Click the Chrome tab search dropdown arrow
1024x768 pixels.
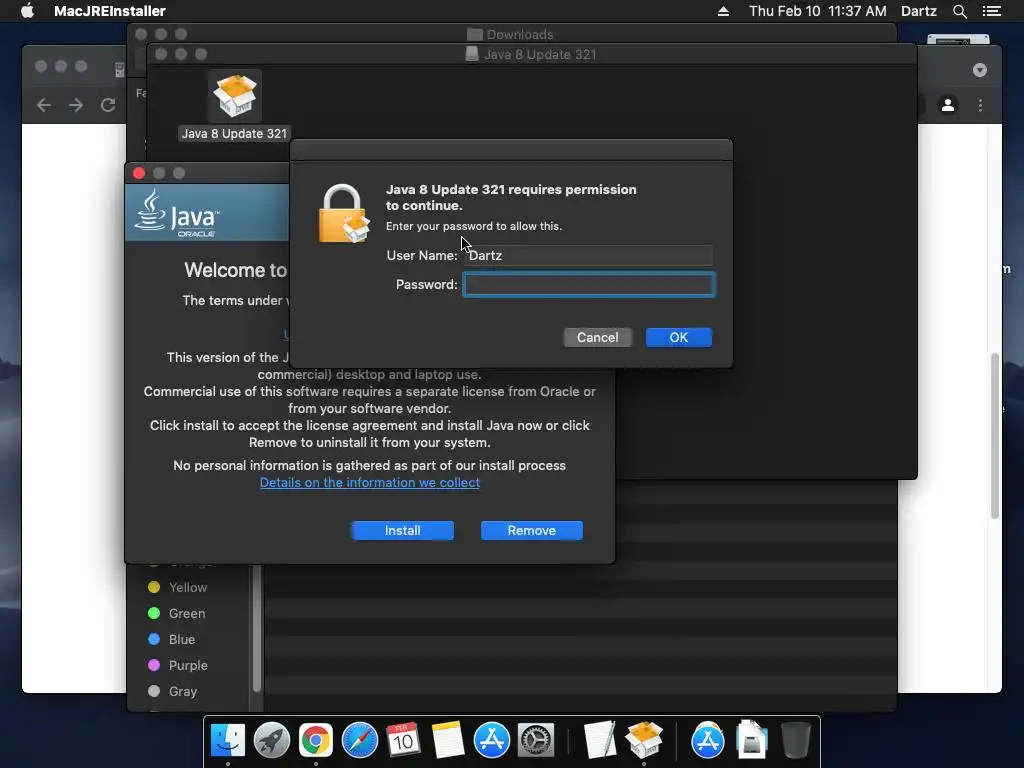tap(980, 70)
